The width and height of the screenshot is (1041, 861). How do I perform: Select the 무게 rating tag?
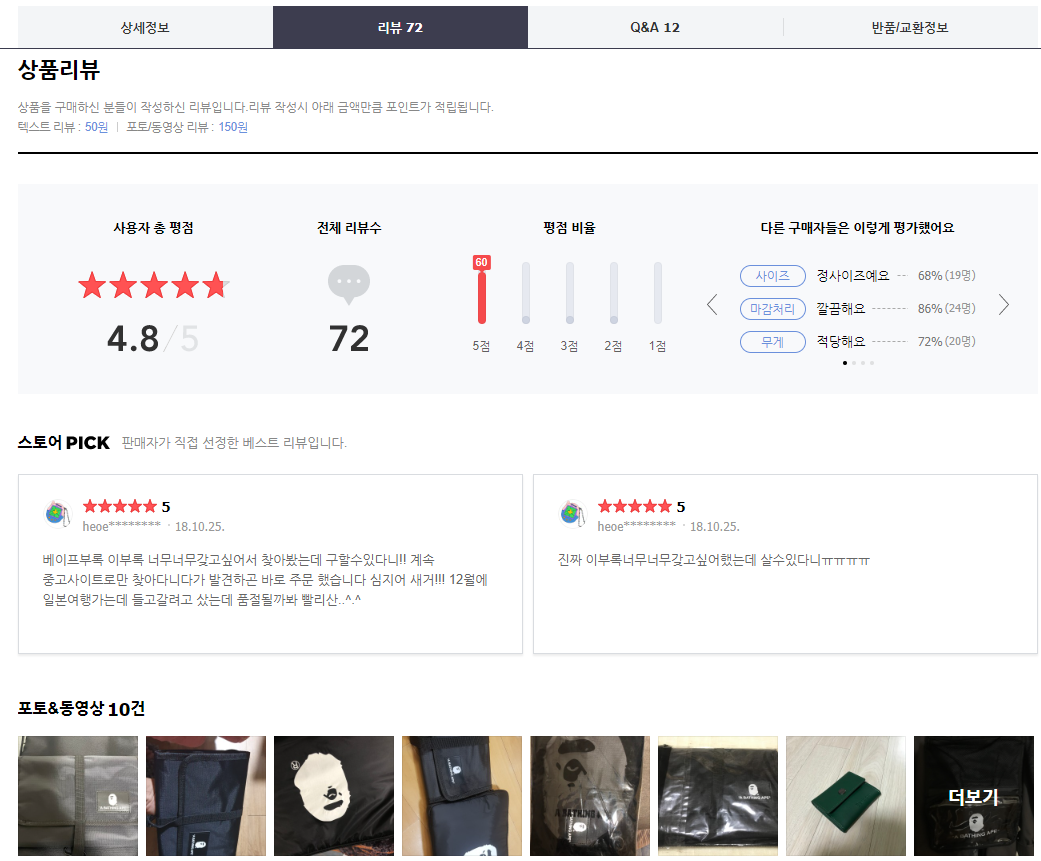(772, 342)
